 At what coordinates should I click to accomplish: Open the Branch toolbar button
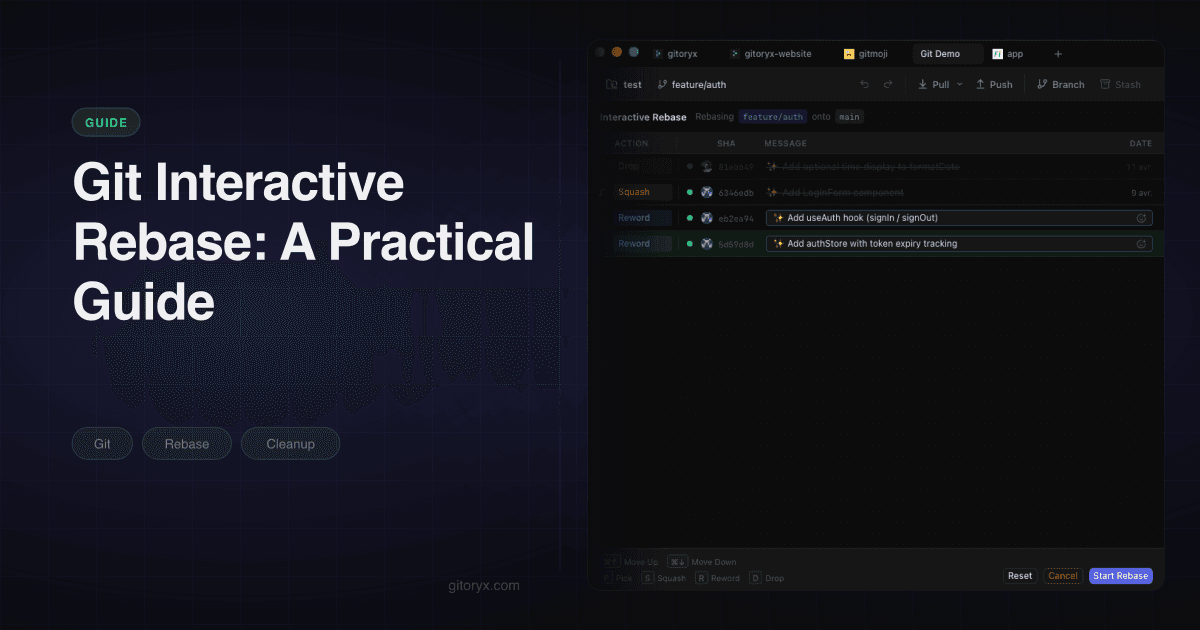1061,85
